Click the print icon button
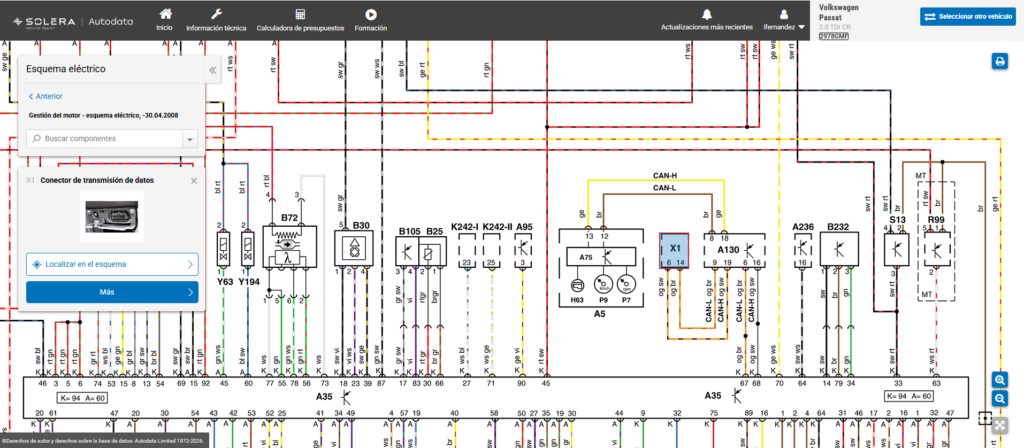Screen dimensions: 1024x448 tap(999, 61)
